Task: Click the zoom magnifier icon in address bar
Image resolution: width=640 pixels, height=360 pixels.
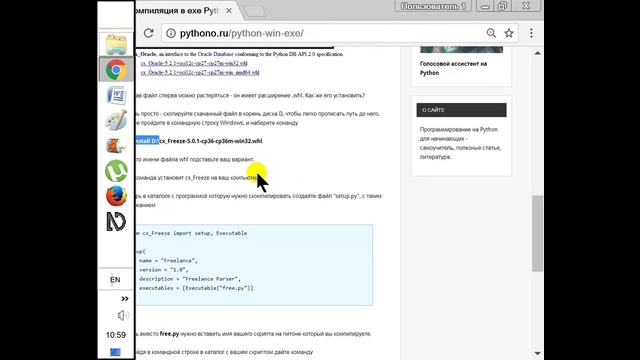Action: (491, 33)
